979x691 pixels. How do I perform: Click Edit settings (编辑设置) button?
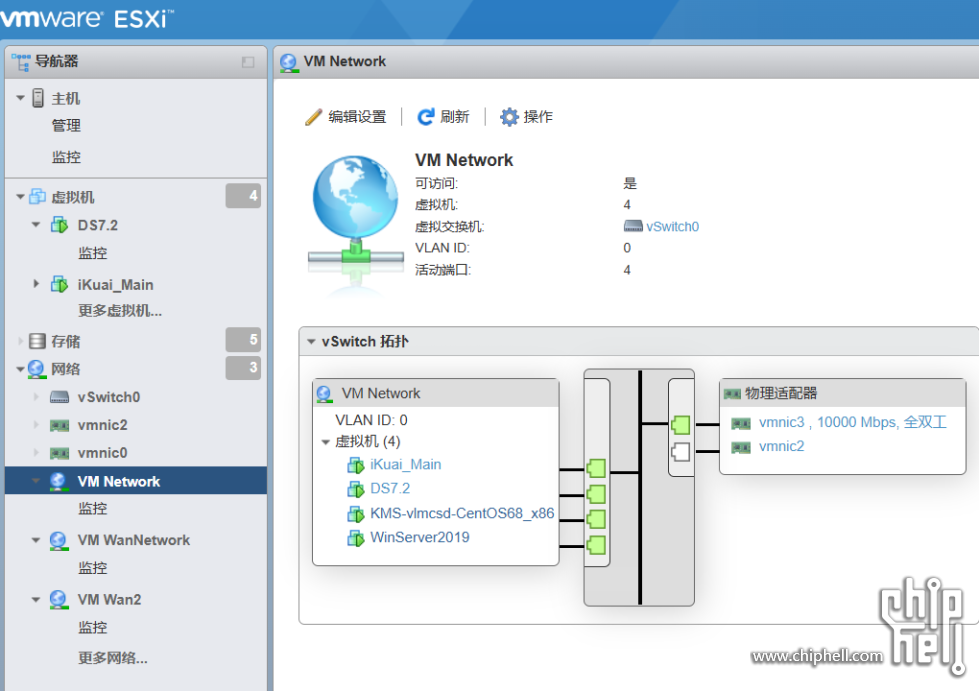(x=346, y=117)
